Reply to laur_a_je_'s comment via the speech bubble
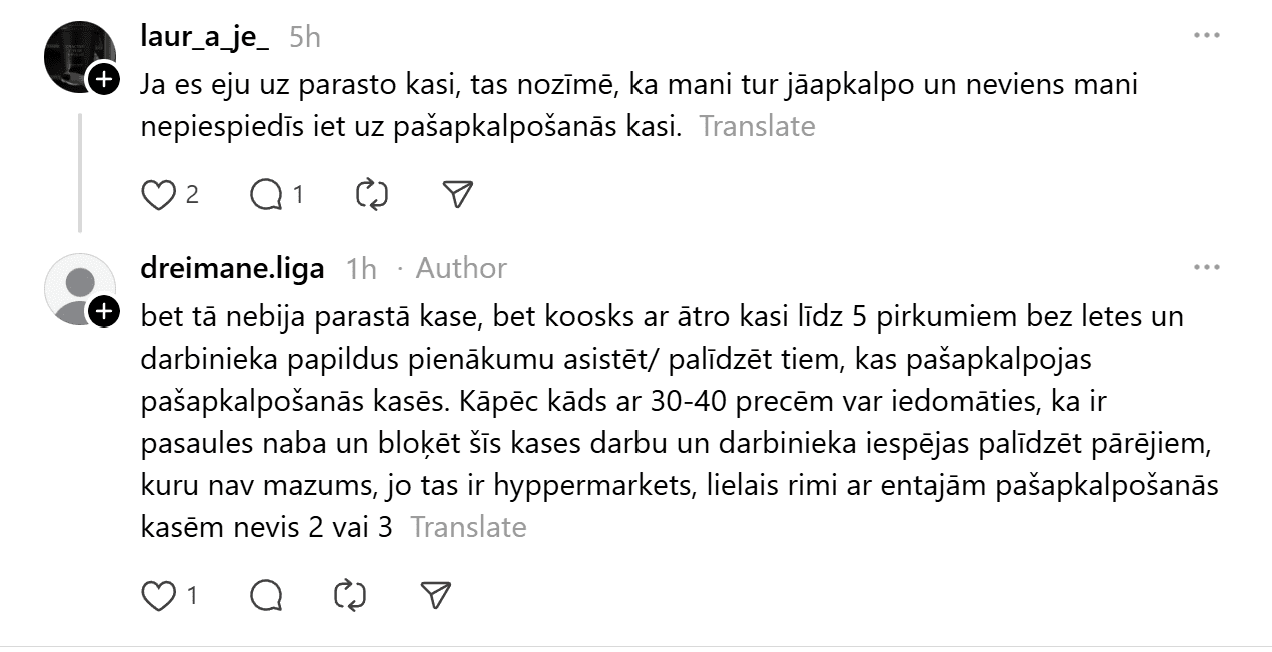 (266, 194)
